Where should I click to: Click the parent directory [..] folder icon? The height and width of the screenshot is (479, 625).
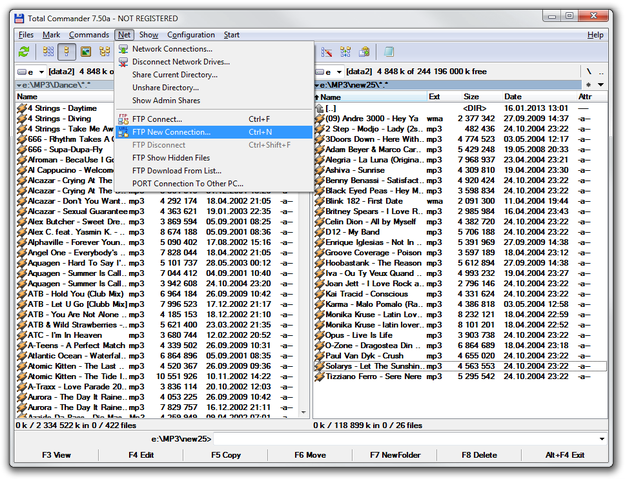coord(319,108)
